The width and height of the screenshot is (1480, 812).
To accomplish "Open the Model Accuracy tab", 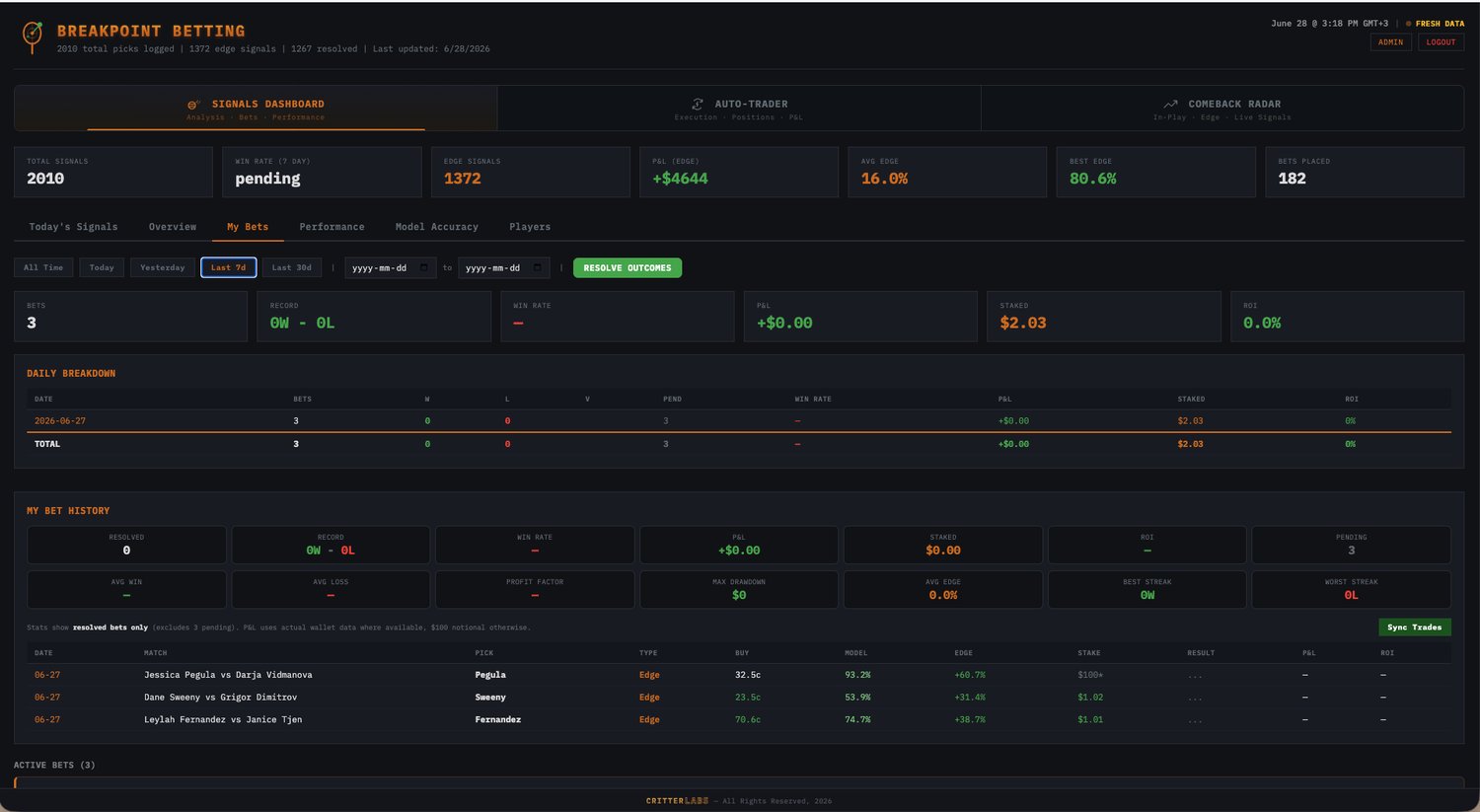I will pyautogui.click(x=437, y=227).
